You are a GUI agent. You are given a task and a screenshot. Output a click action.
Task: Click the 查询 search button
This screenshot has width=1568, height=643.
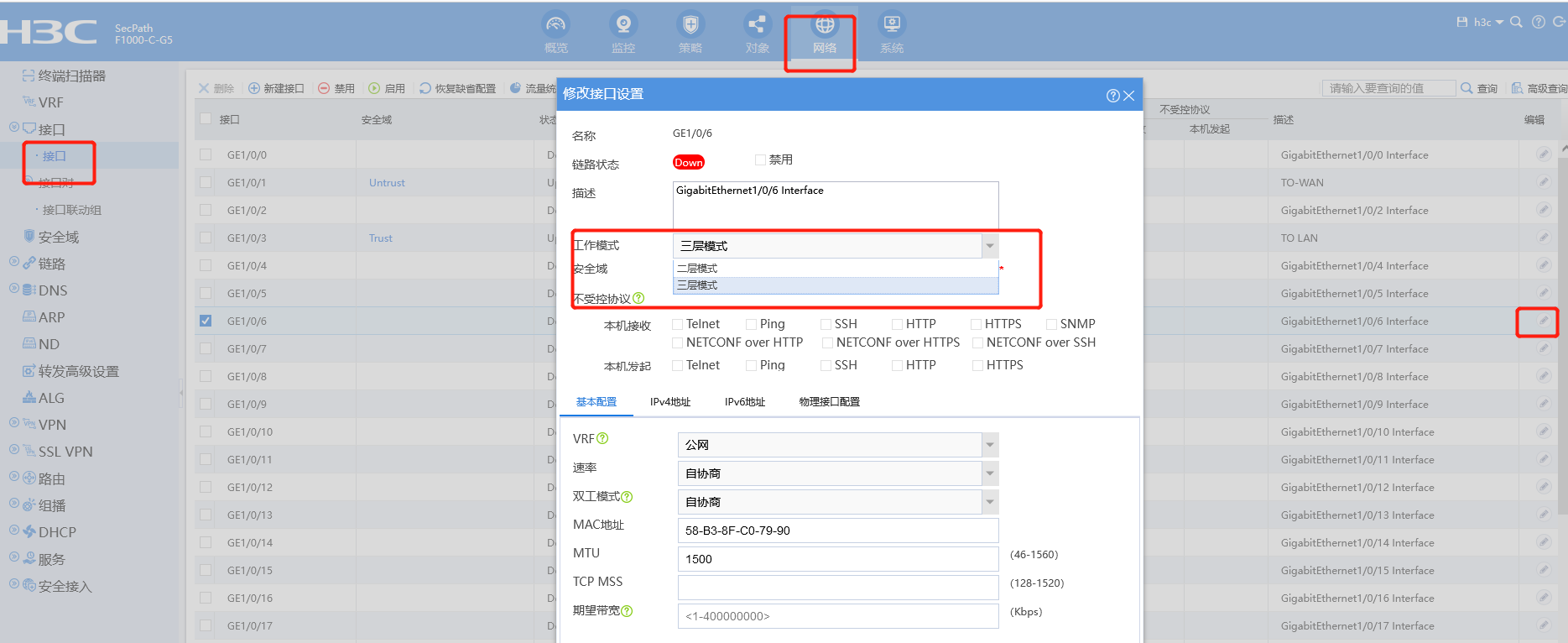tap(1479, 88)
